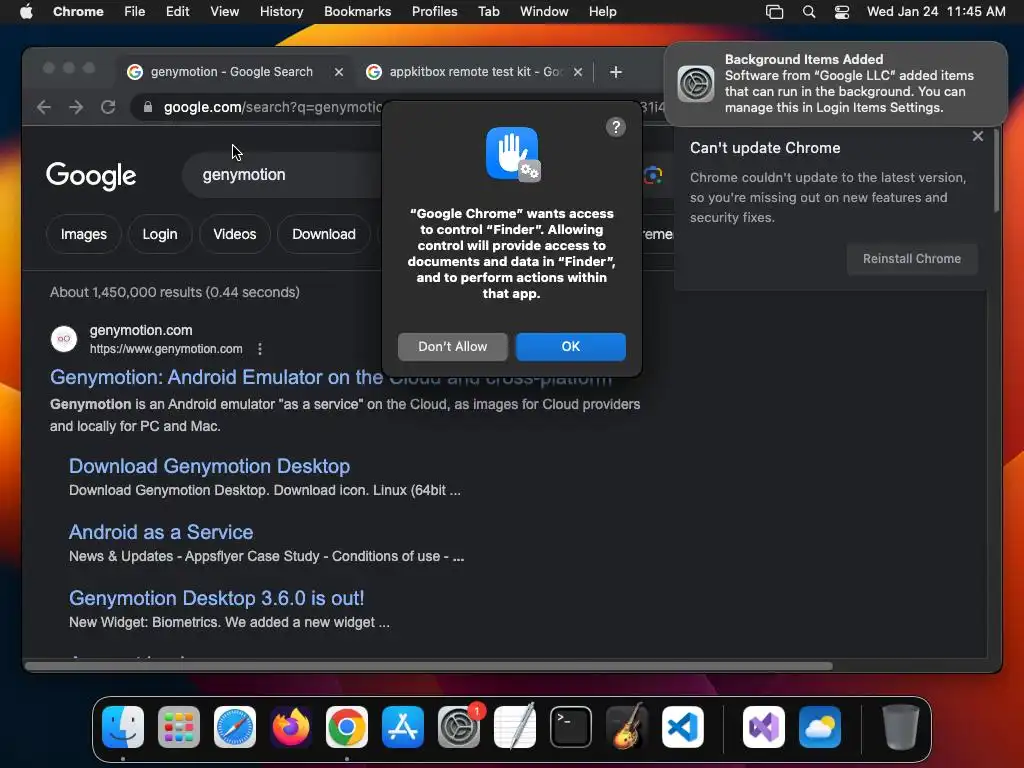Open Android as a Service link
The image size is (1024, 768).
coord(161,532)
